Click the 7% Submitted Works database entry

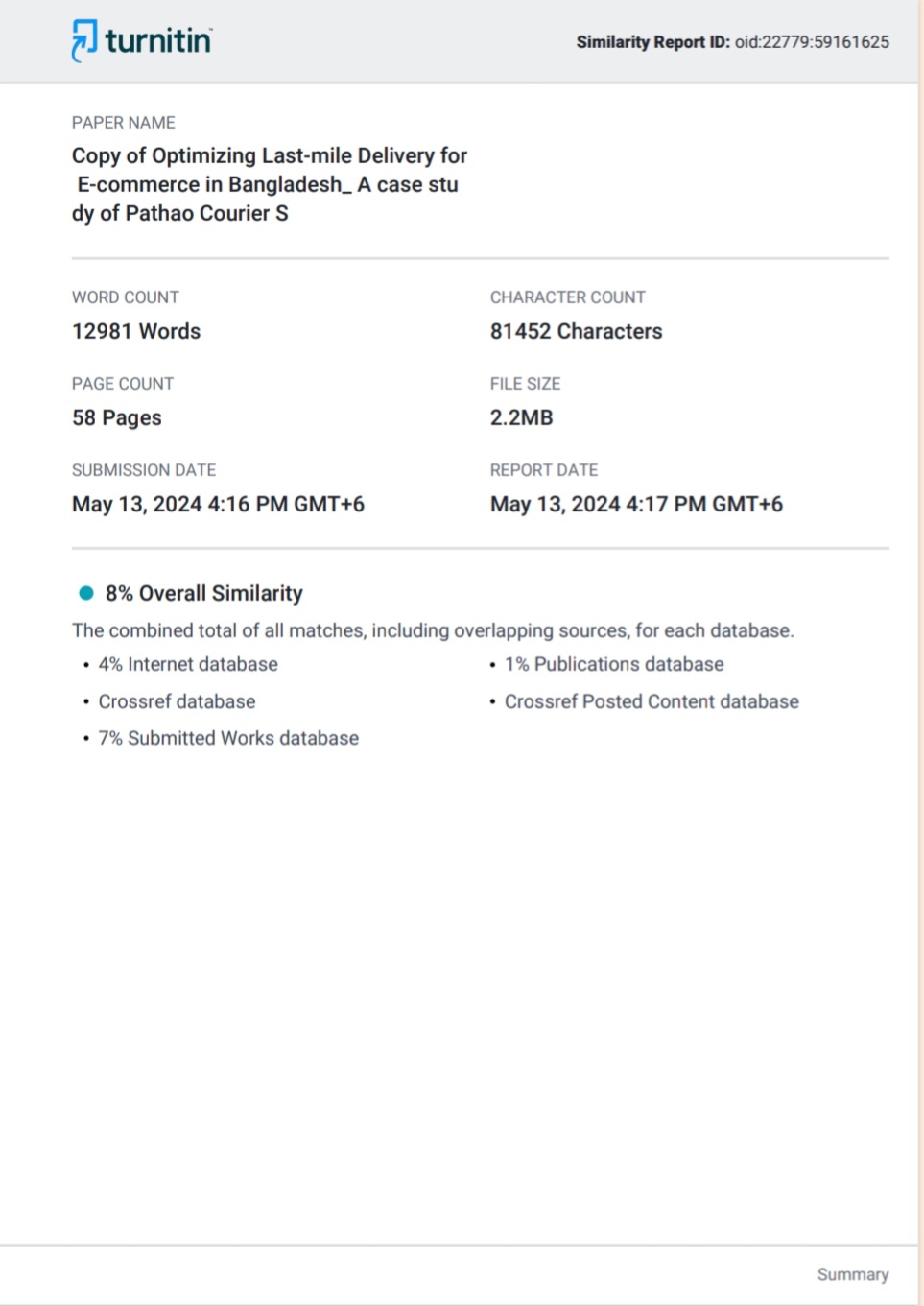(x=228, y=738)
